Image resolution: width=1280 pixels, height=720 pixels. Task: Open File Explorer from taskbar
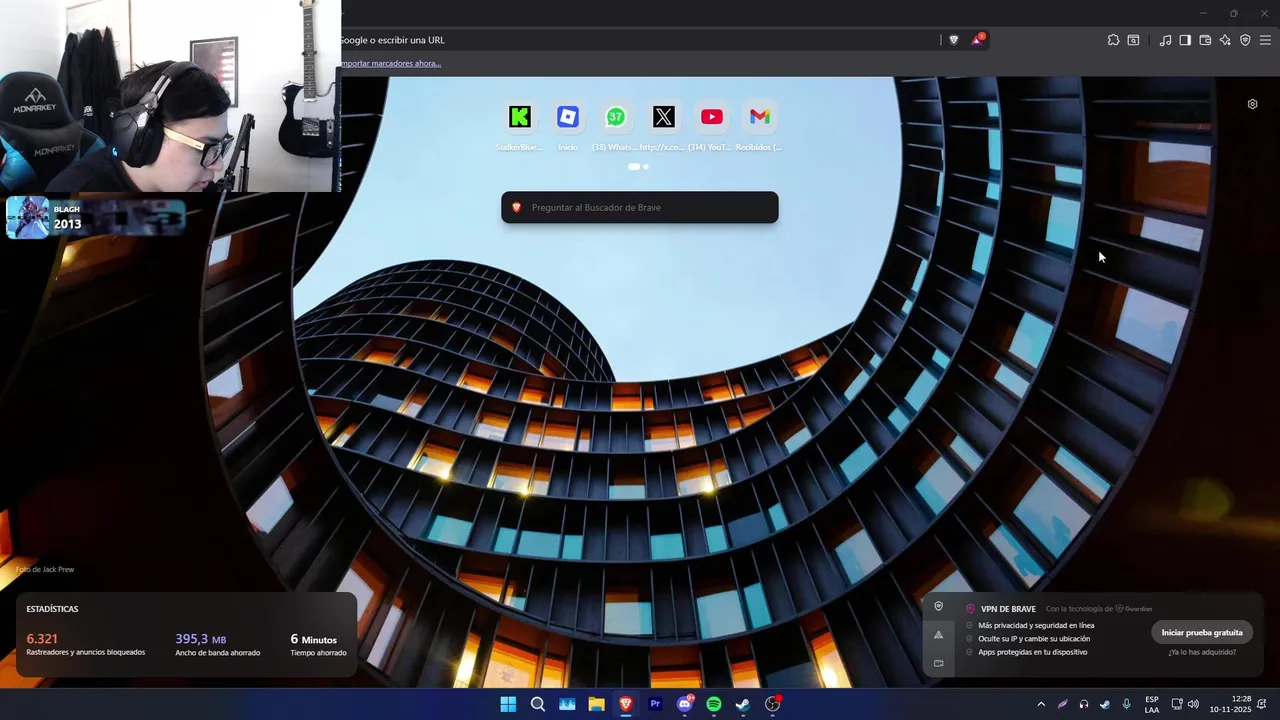[596, 704]
